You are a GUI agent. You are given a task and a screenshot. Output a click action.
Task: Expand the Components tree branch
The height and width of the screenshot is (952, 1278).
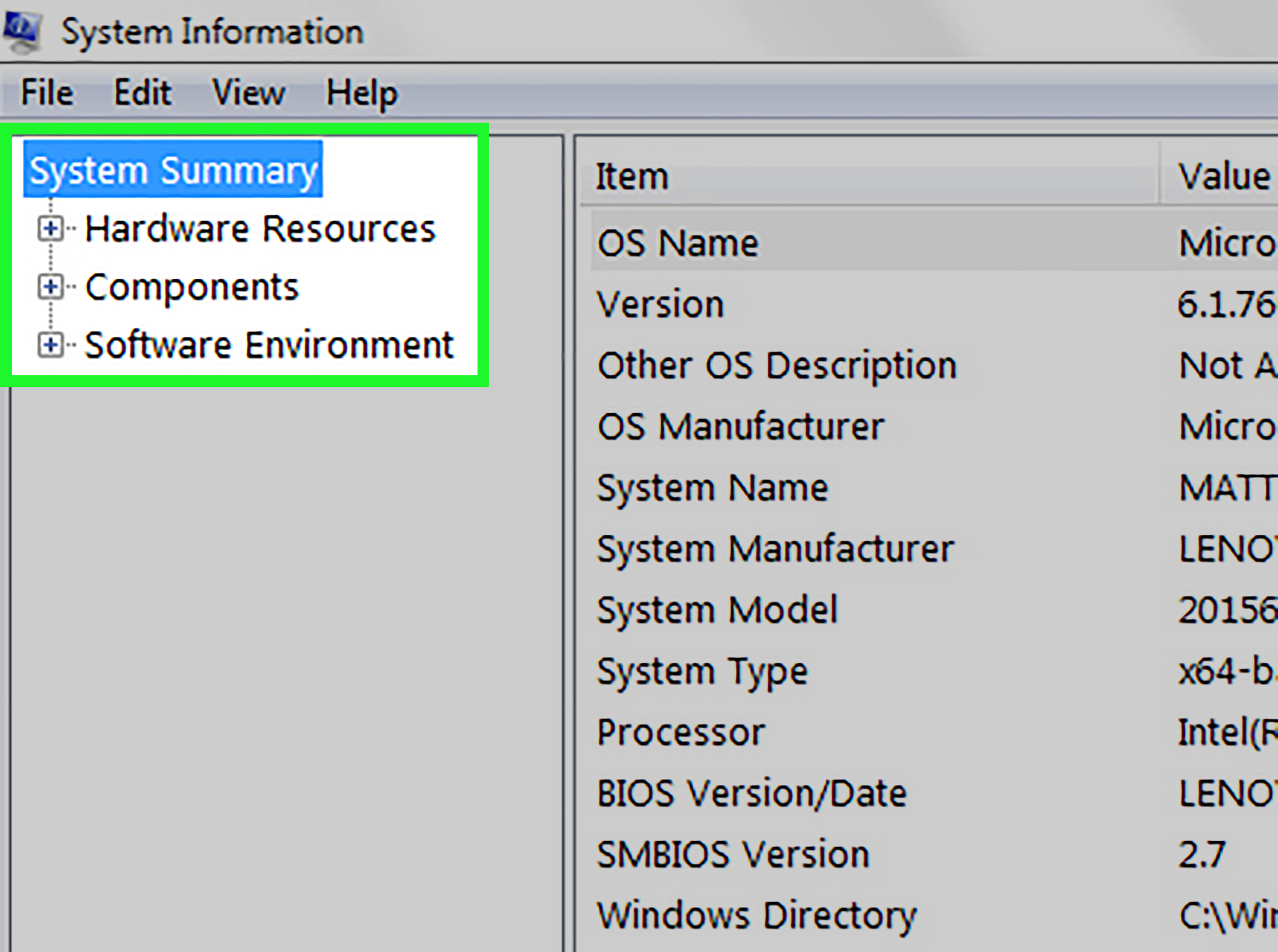click(x=51, y=286)
